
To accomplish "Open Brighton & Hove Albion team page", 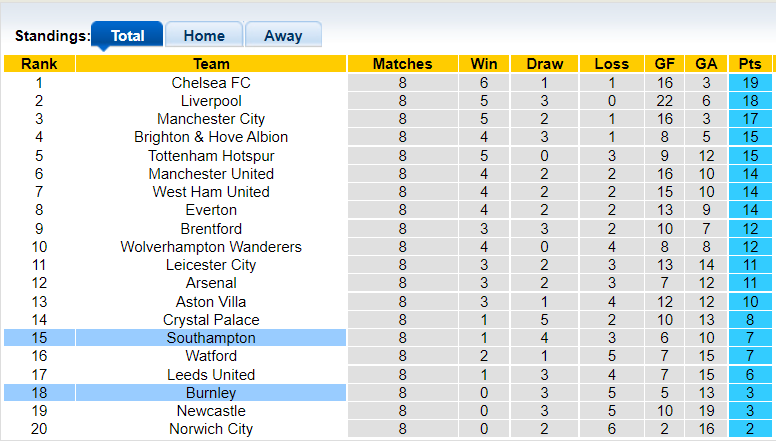I will 211,137.
